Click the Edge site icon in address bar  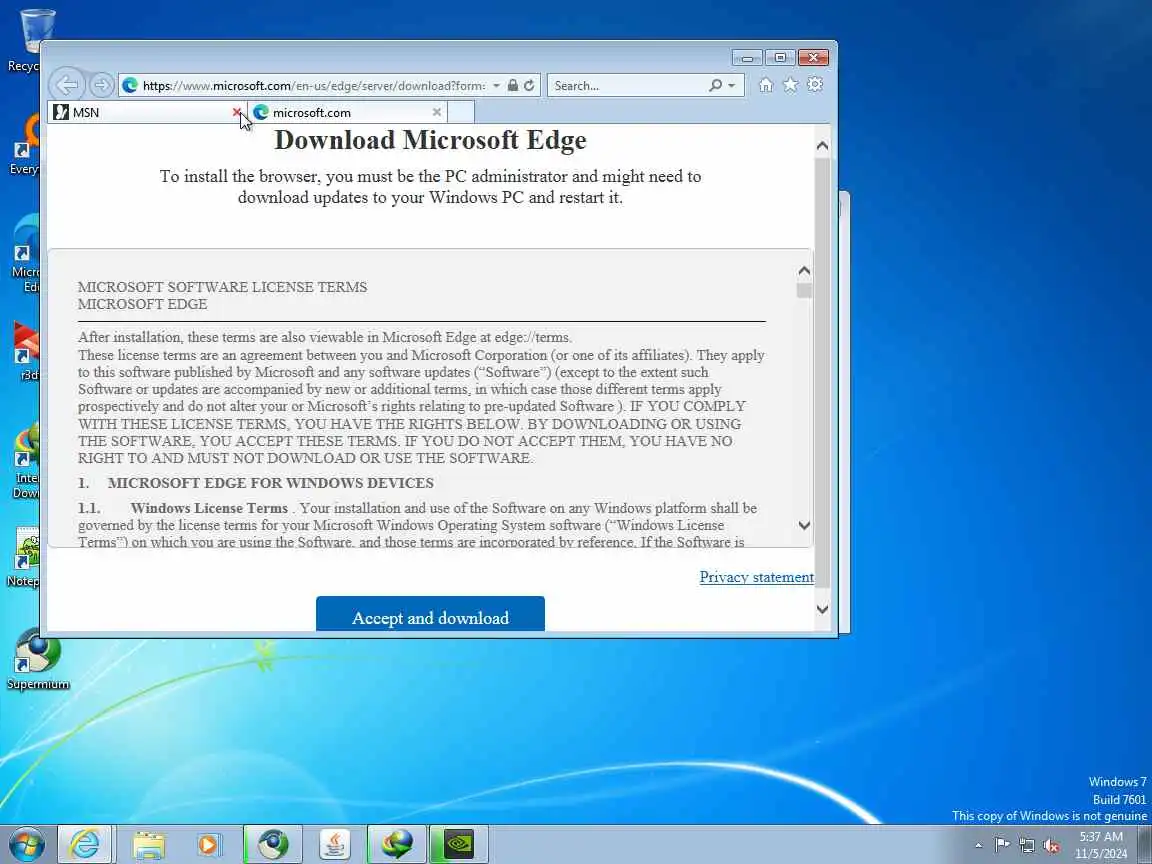(131, 85)
